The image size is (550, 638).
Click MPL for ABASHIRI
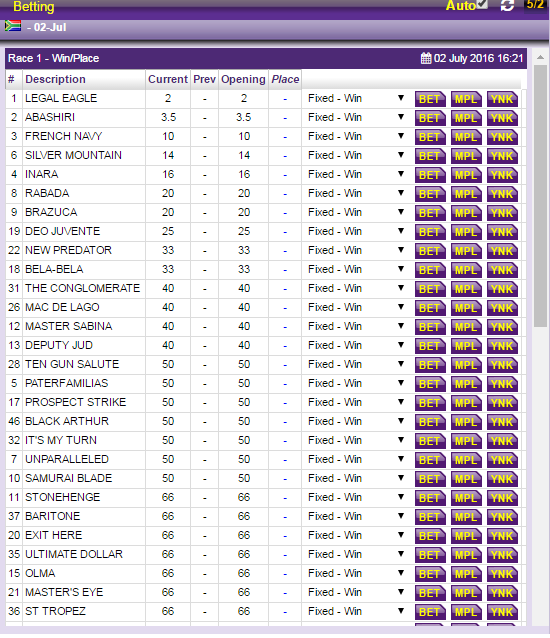[466, 118]
